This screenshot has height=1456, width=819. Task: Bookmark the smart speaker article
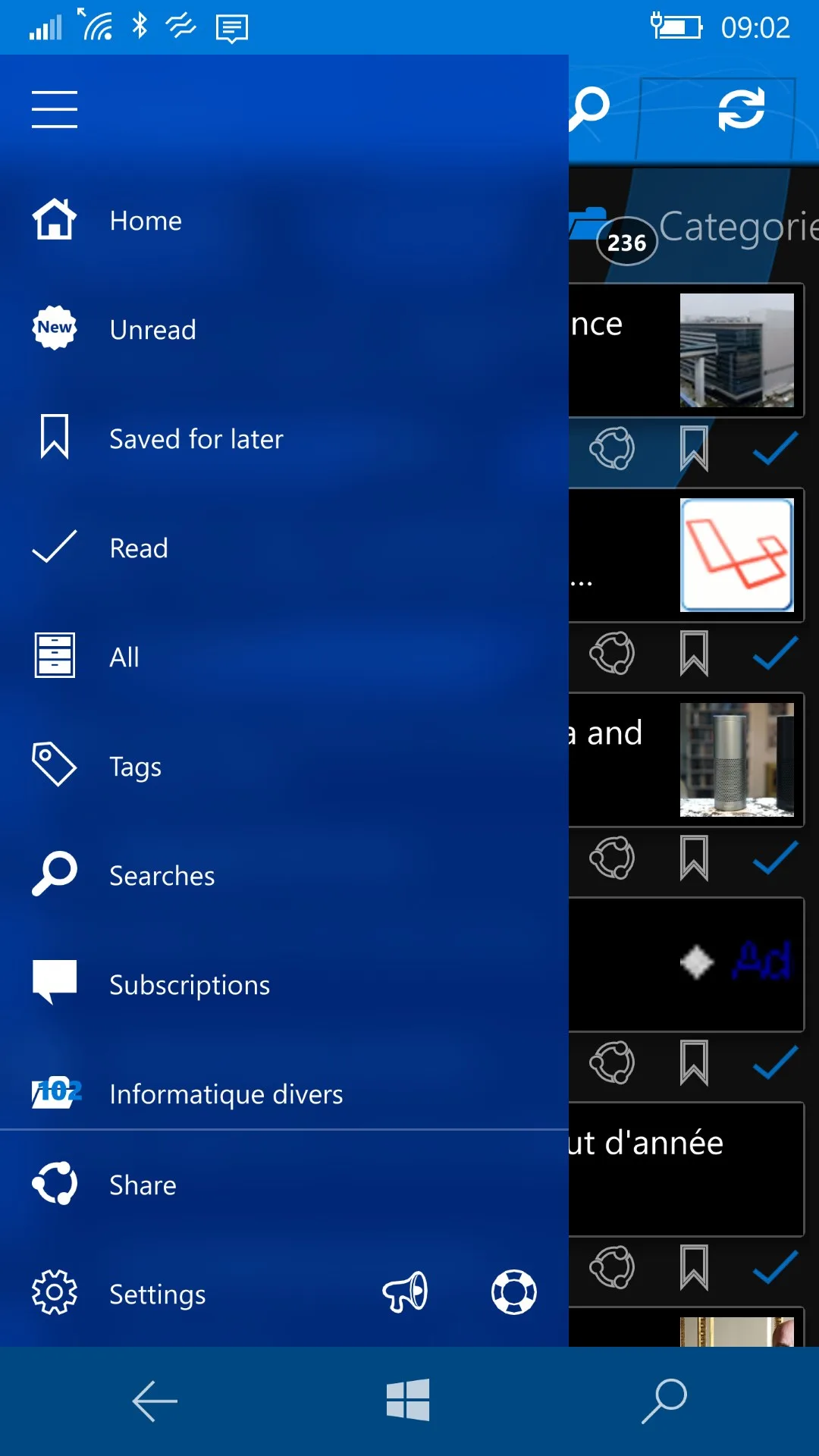click(694, 858)
